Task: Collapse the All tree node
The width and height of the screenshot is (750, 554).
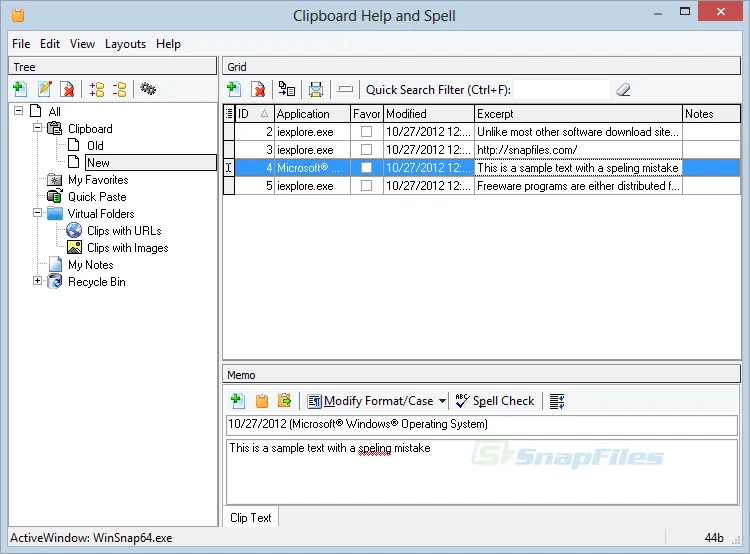Action: pos(19,111)
